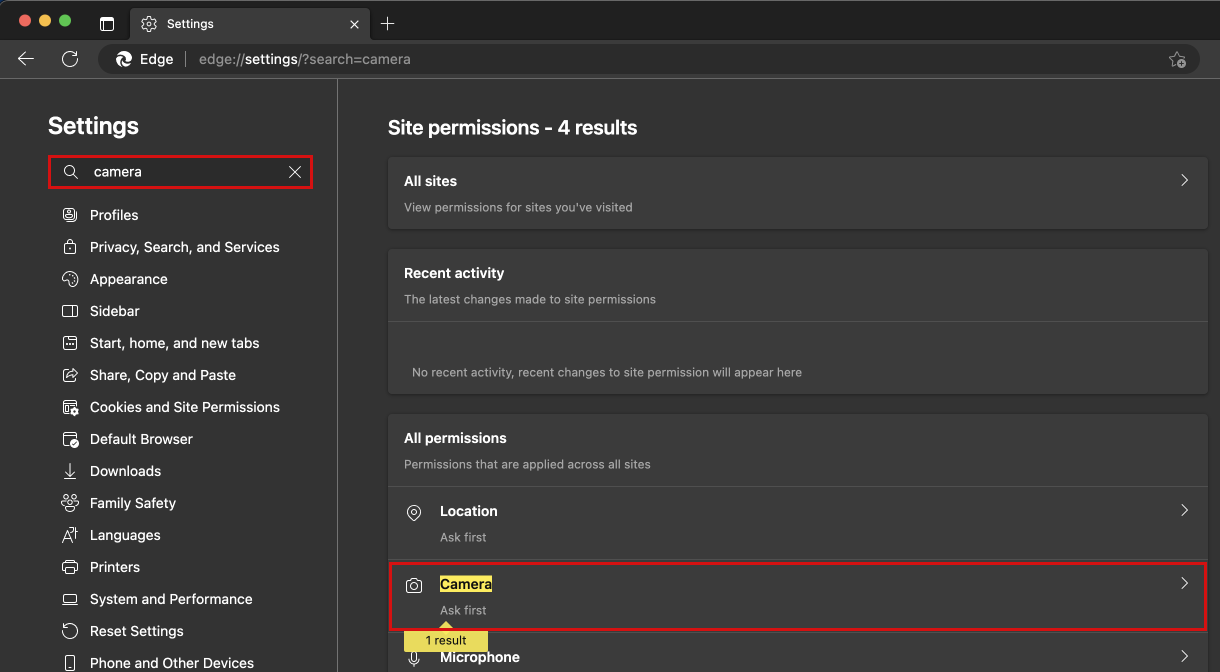Click the camera icon in permissions list
1220x672 pixels.
(414, 586)
